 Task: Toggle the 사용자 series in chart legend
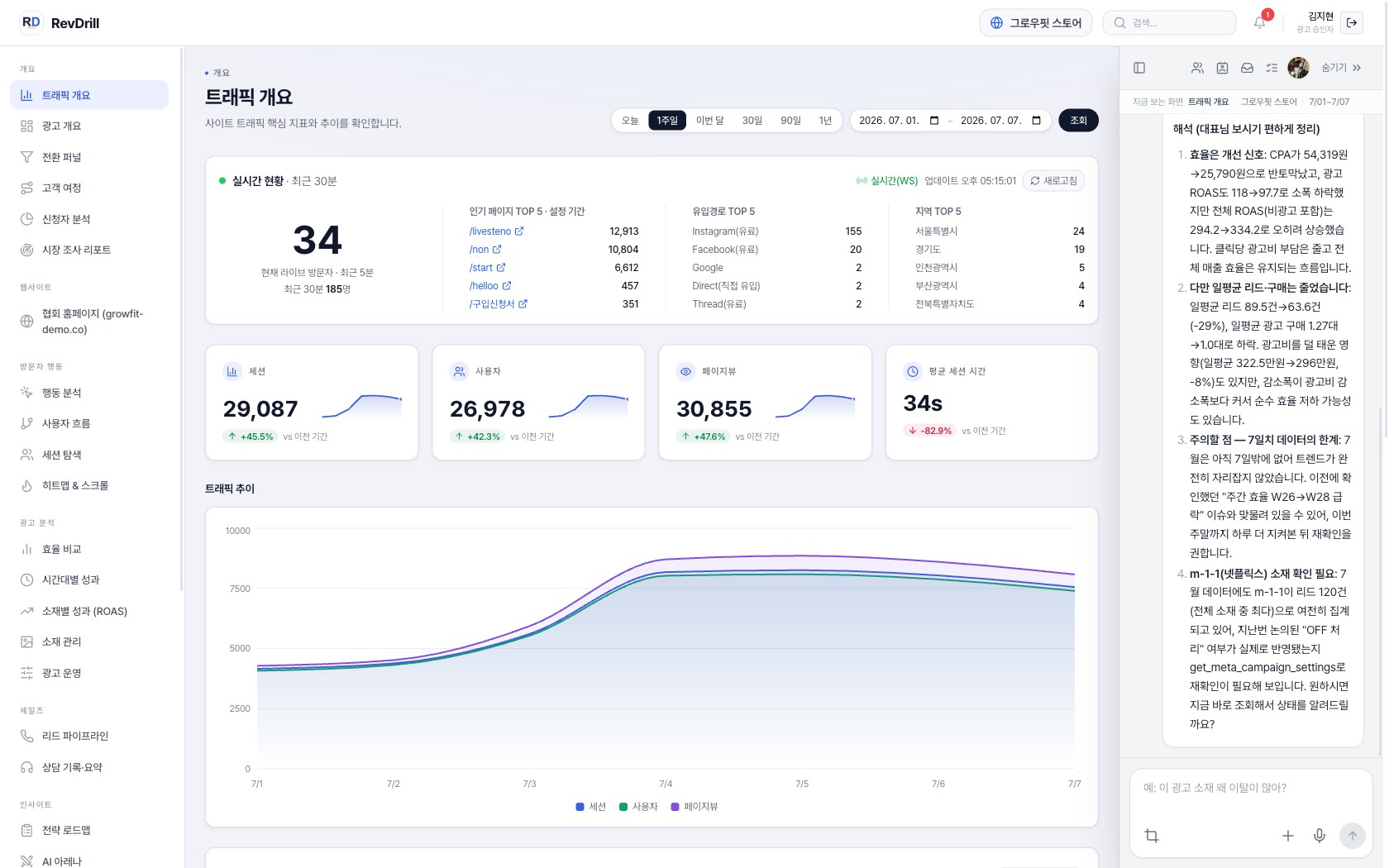[638, 807]
